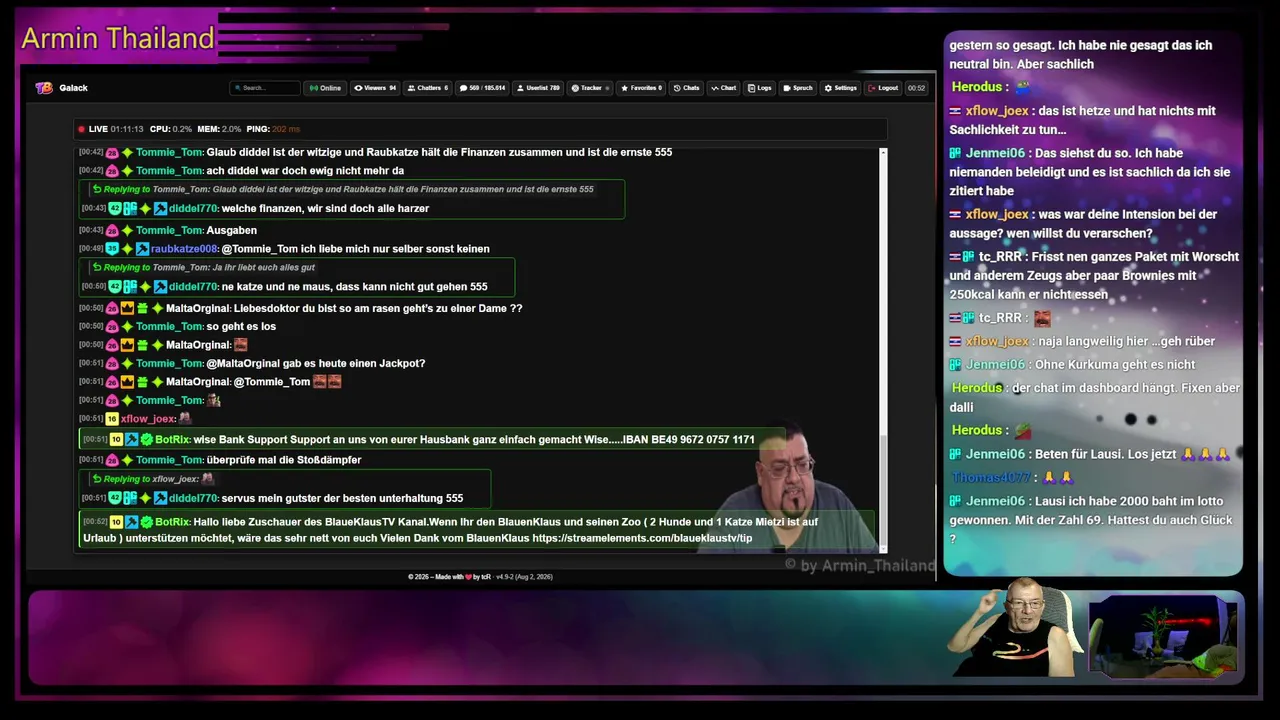
Task: Click the Thai flag badge beside 'das ist hetze' message
Action: click(x=956, y=111)
